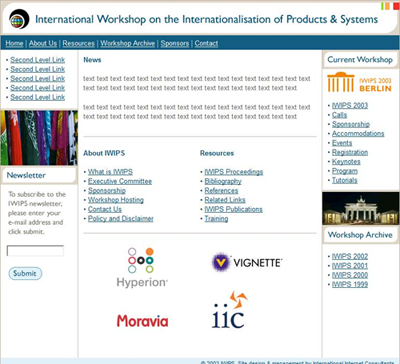The height and width of the screenshot is (364, 400).
Task: Open the IWIPS 2001 archive link
Action: (x=350, y=266)
